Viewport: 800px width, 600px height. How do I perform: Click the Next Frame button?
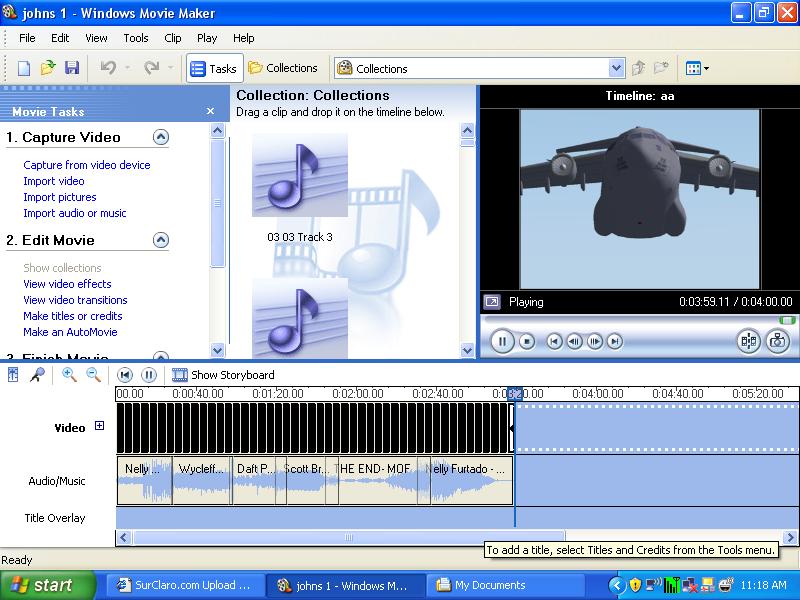pyautogui.click(x=594, y=341)
